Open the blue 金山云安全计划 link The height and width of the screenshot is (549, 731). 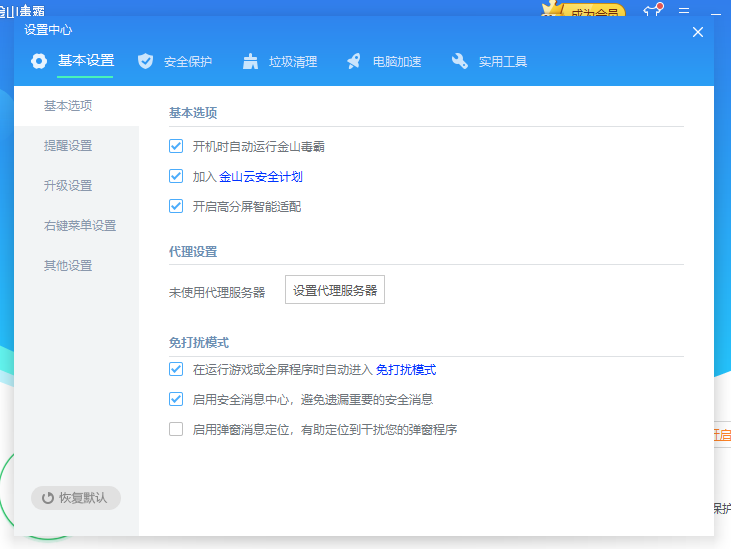click(261, 177)
